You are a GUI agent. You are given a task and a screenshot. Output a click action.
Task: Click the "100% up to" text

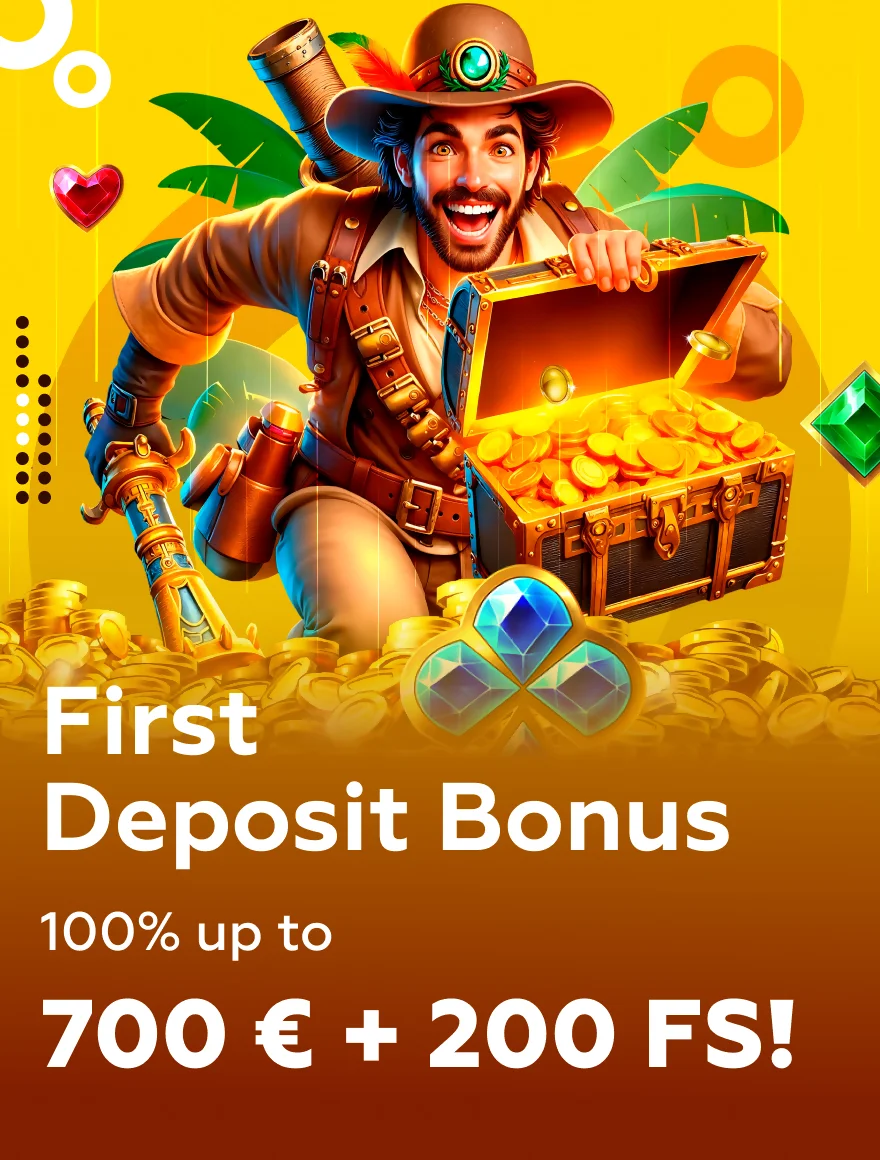(186, 934)
